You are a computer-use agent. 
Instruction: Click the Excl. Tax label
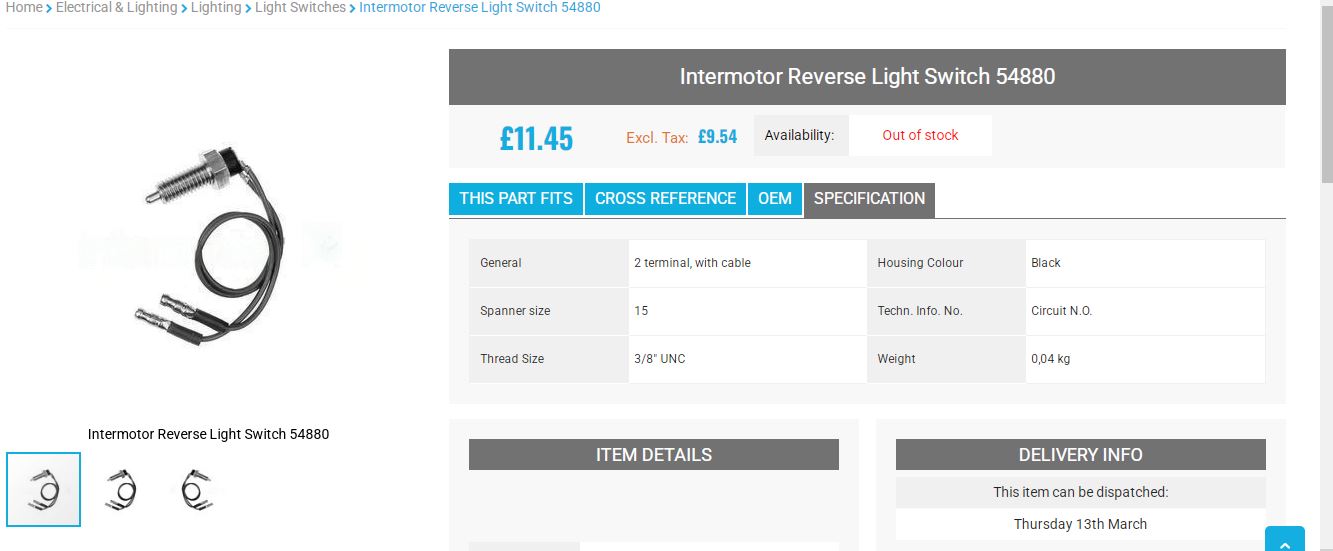(657, 138)
